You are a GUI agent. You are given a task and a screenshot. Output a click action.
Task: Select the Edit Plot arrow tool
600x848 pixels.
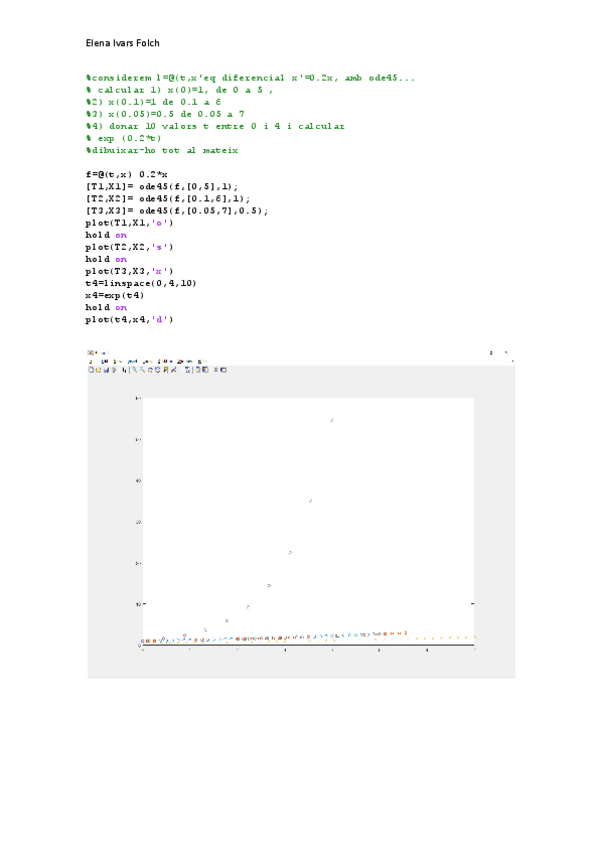coord(124,370)
